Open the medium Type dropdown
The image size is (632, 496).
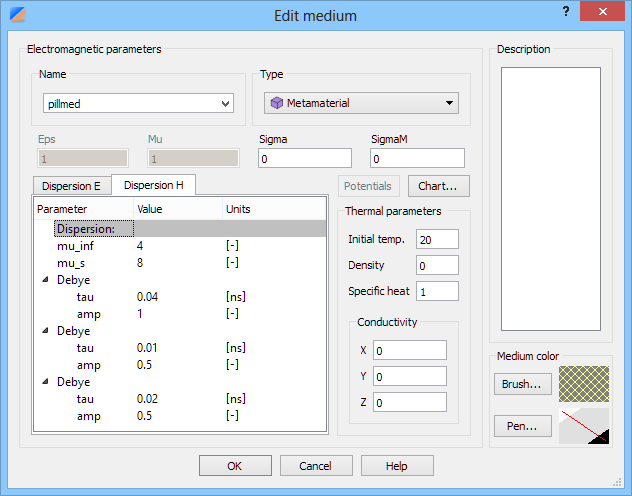click(x=450, y=103)
